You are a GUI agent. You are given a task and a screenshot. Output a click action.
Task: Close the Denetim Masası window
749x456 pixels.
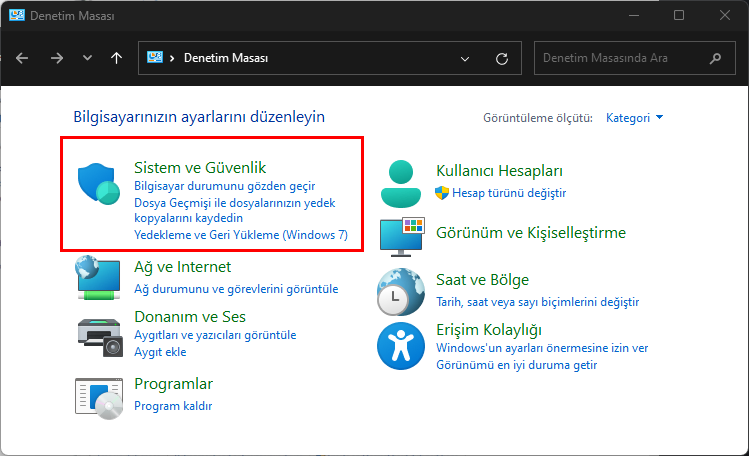pyautogui.click(x=725, y=15)
